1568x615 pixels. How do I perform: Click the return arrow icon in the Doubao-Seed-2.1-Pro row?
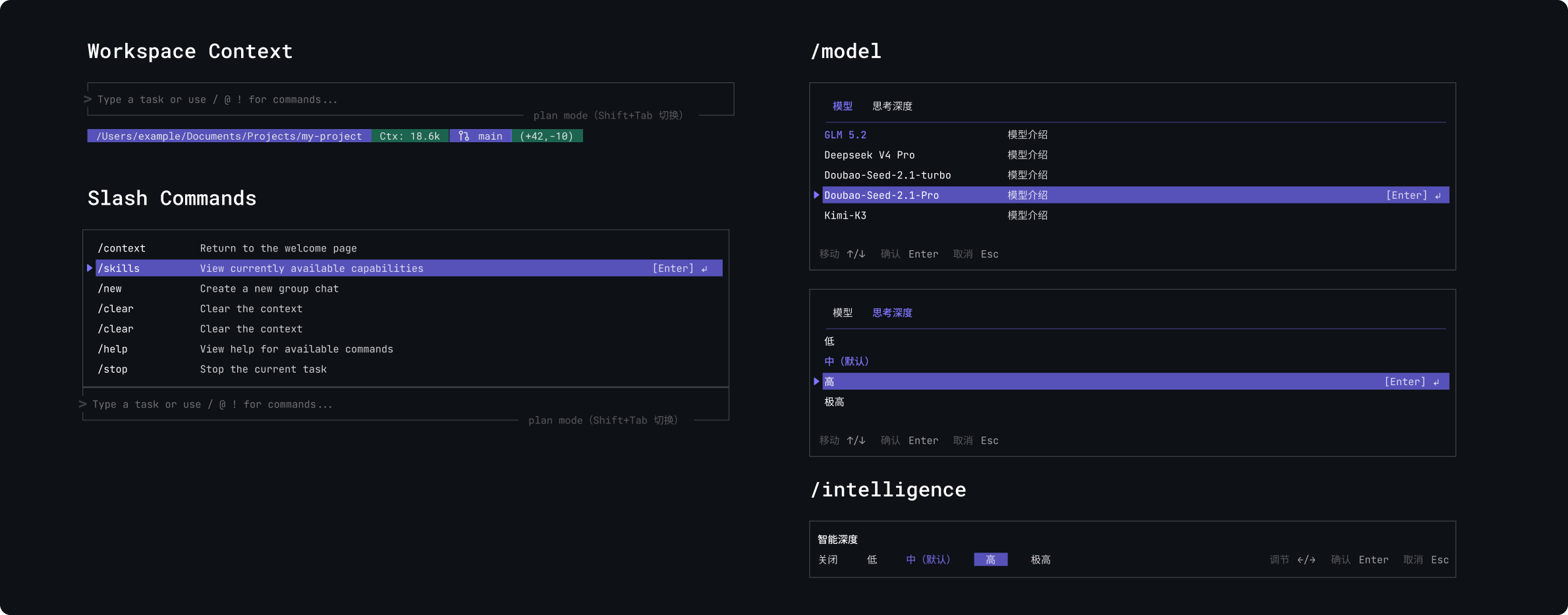pos(1438,196)
